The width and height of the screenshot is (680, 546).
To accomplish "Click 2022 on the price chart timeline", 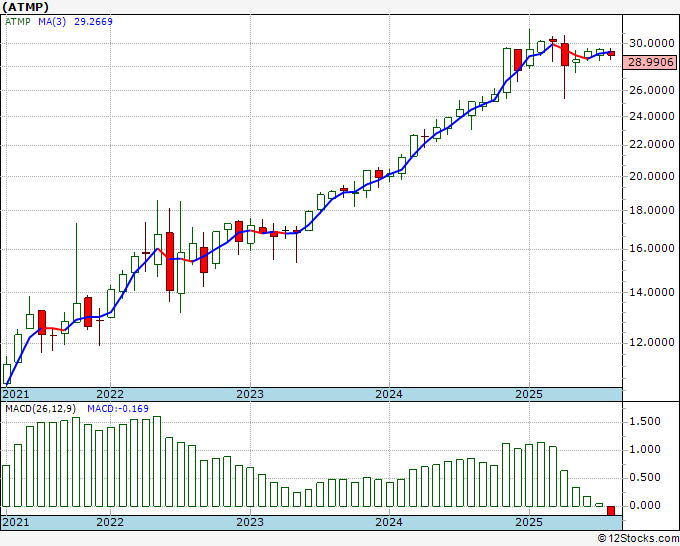I will coord(110,394).
